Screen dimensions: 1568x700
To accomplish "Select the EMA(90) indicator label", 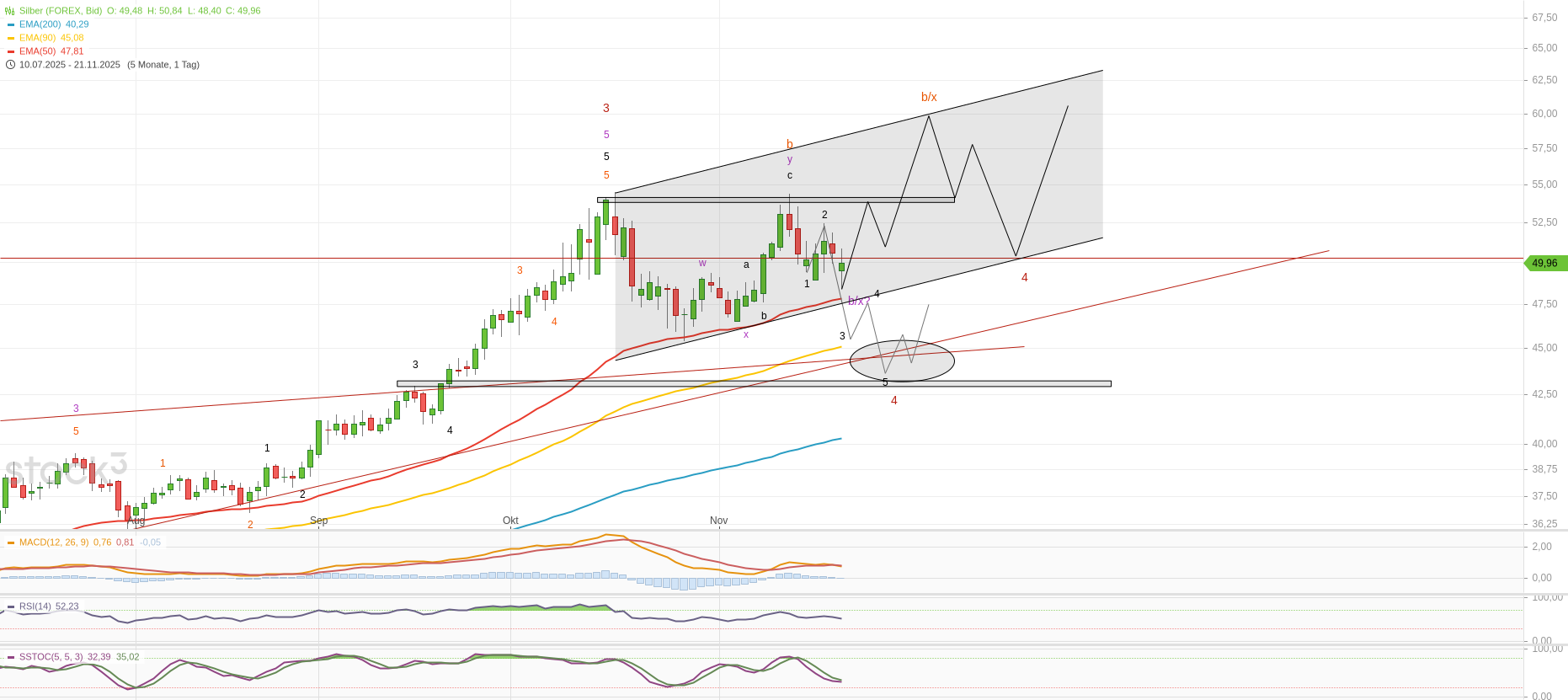I will (x=38, y=38).
